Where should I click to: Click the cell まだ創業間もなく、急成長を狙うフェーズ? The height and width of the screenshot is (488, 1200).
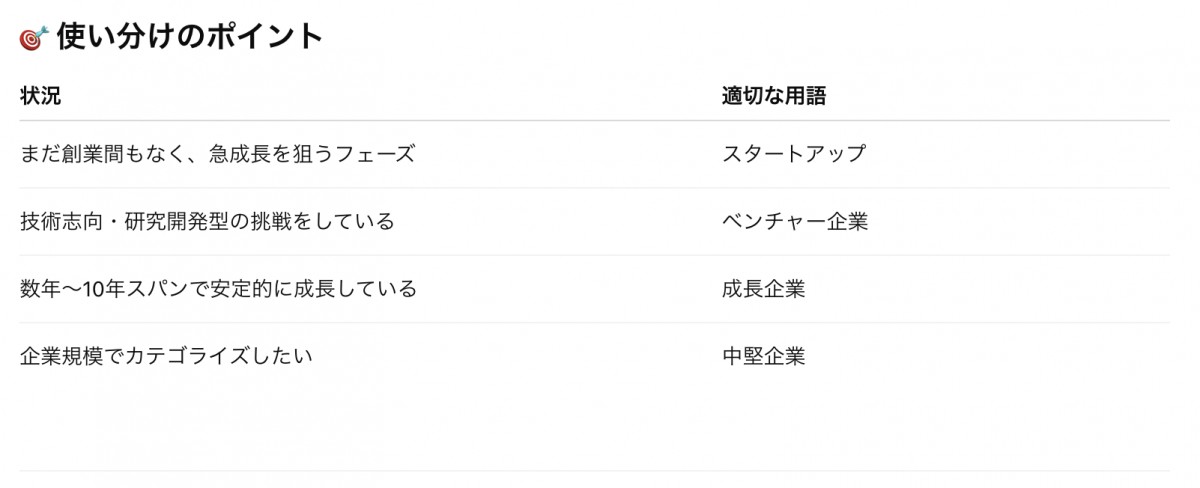coord(217,154)
